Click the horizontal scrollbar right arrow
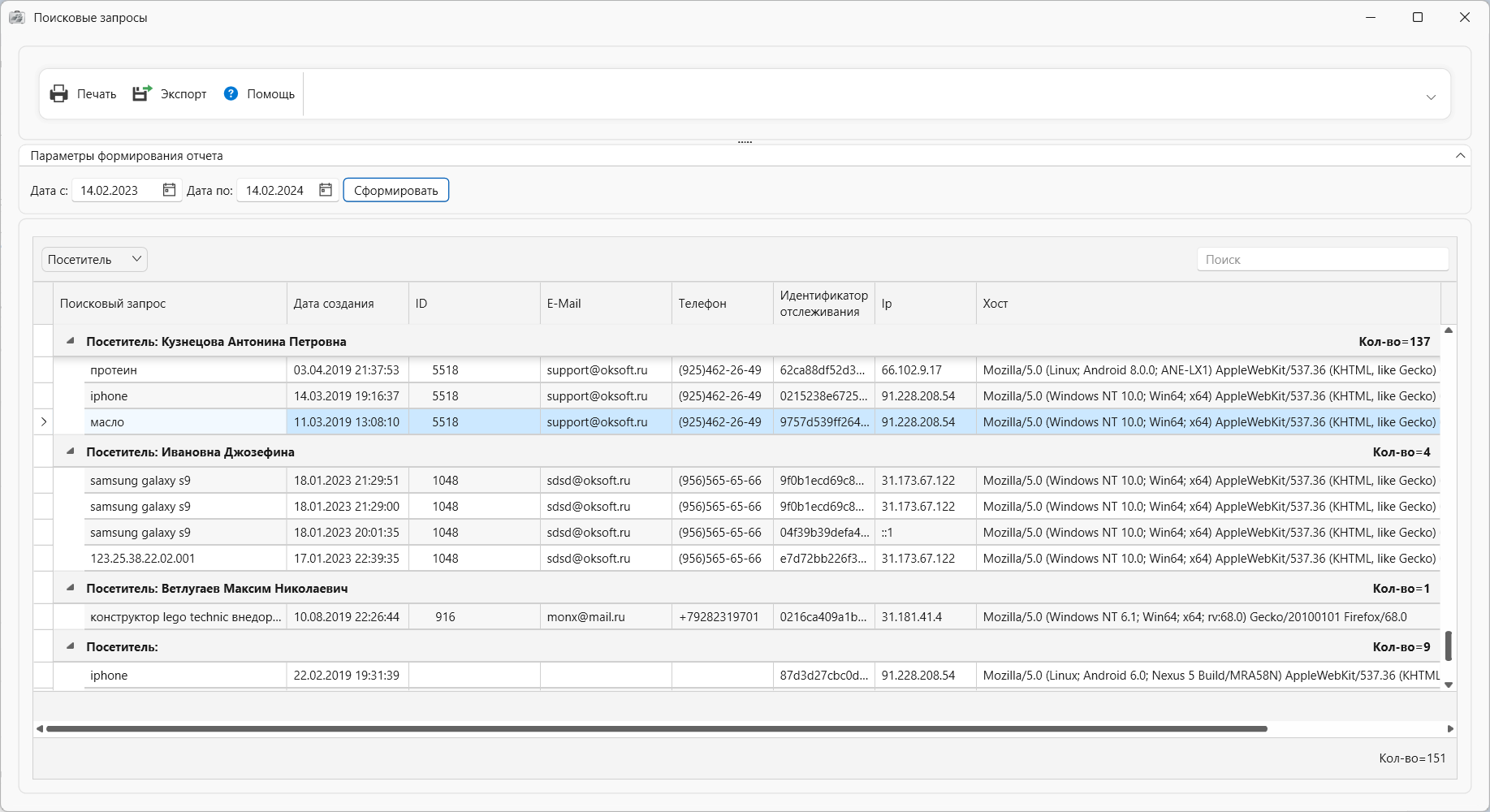 pyautogui.click(x=1450, y=729)
